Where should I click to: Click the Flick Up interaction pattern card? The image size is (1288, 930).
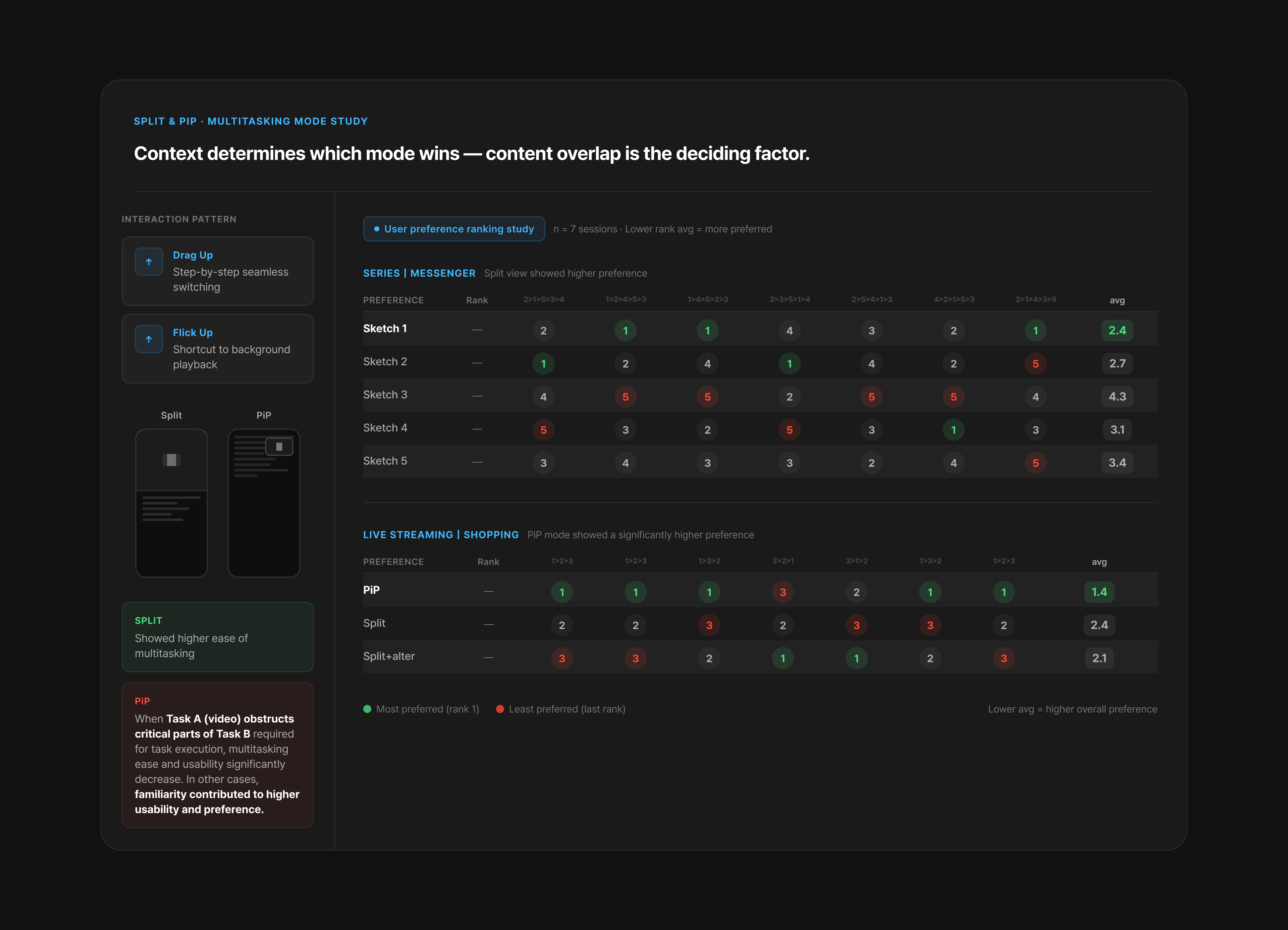tap(218, 348)
